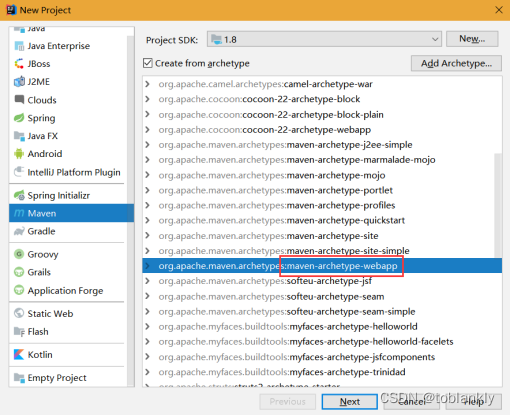
Task: Click the Next button
Action: tap(349, 402)
